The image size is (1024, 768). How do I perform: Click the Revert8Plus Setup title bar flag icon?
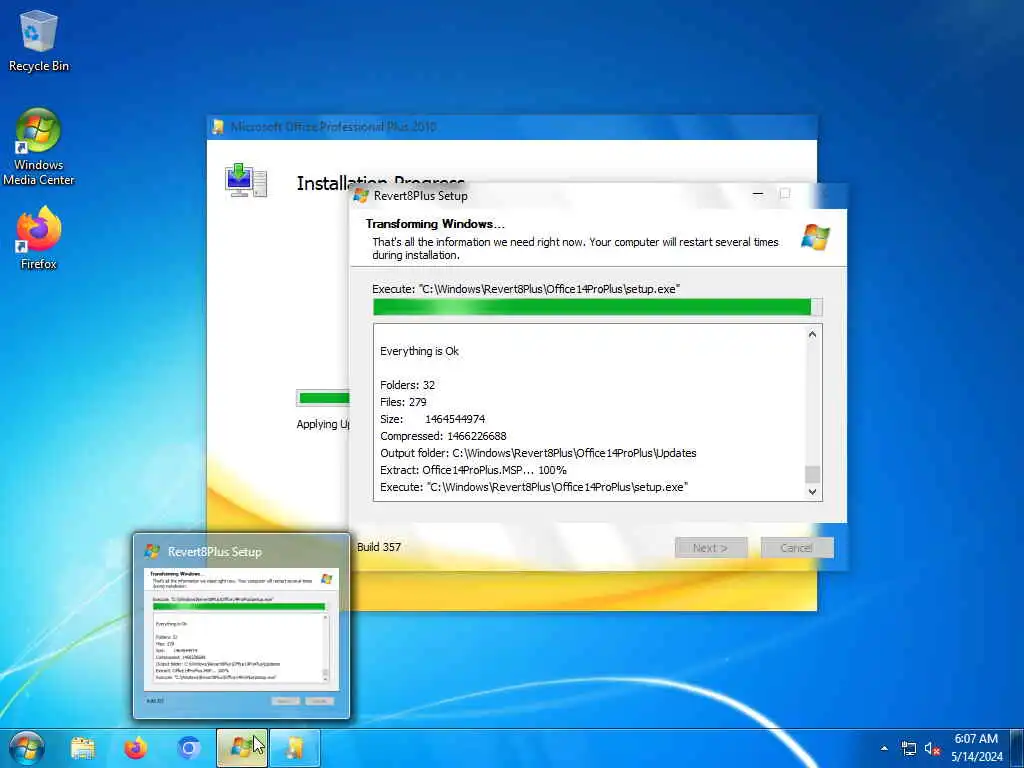[361, 195]
